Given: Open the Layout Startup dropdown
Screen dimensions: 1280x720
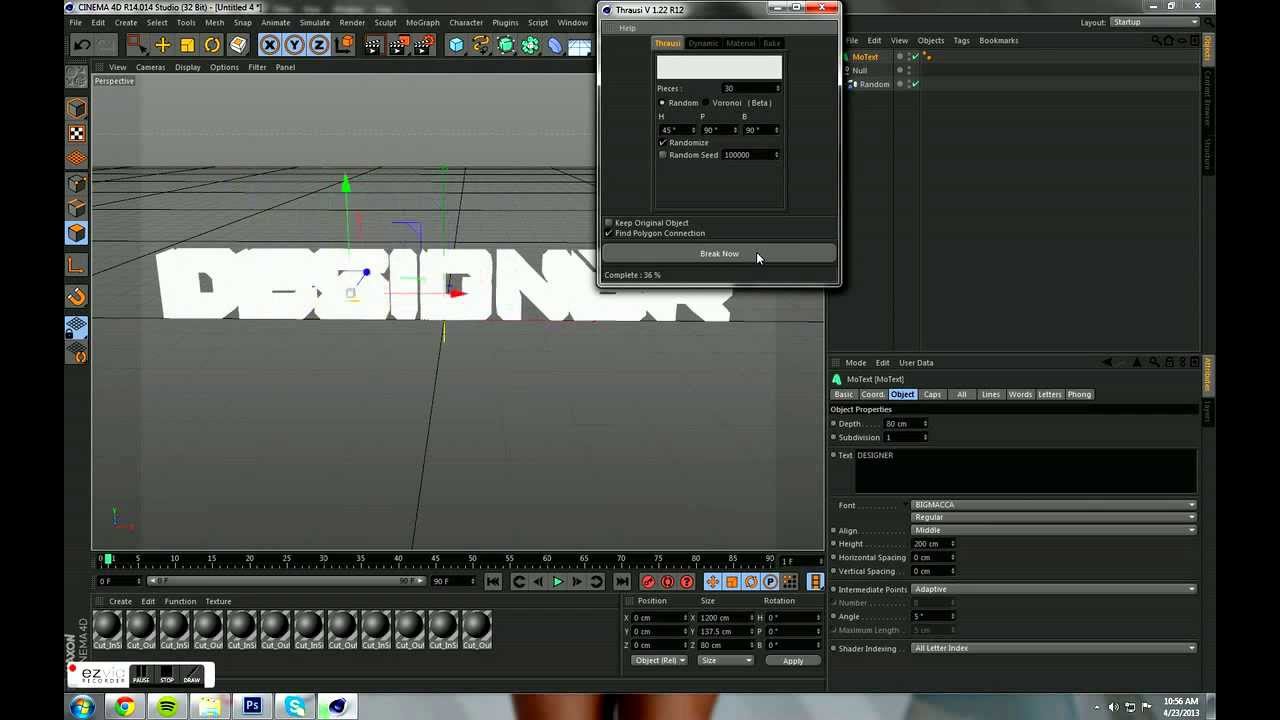Looking at the screenshot, I should [1155, 22].
